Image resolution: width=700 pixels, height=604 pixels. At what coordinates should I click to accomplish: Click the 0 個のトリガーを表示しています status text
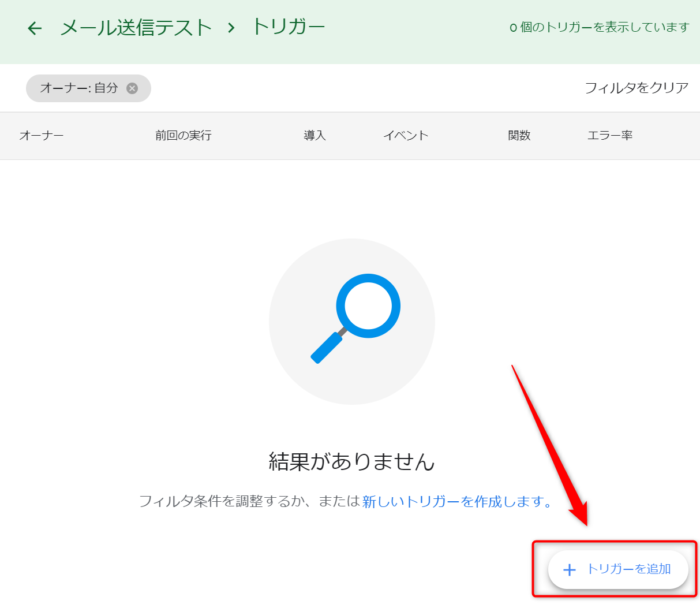click(x=599, y=28)
